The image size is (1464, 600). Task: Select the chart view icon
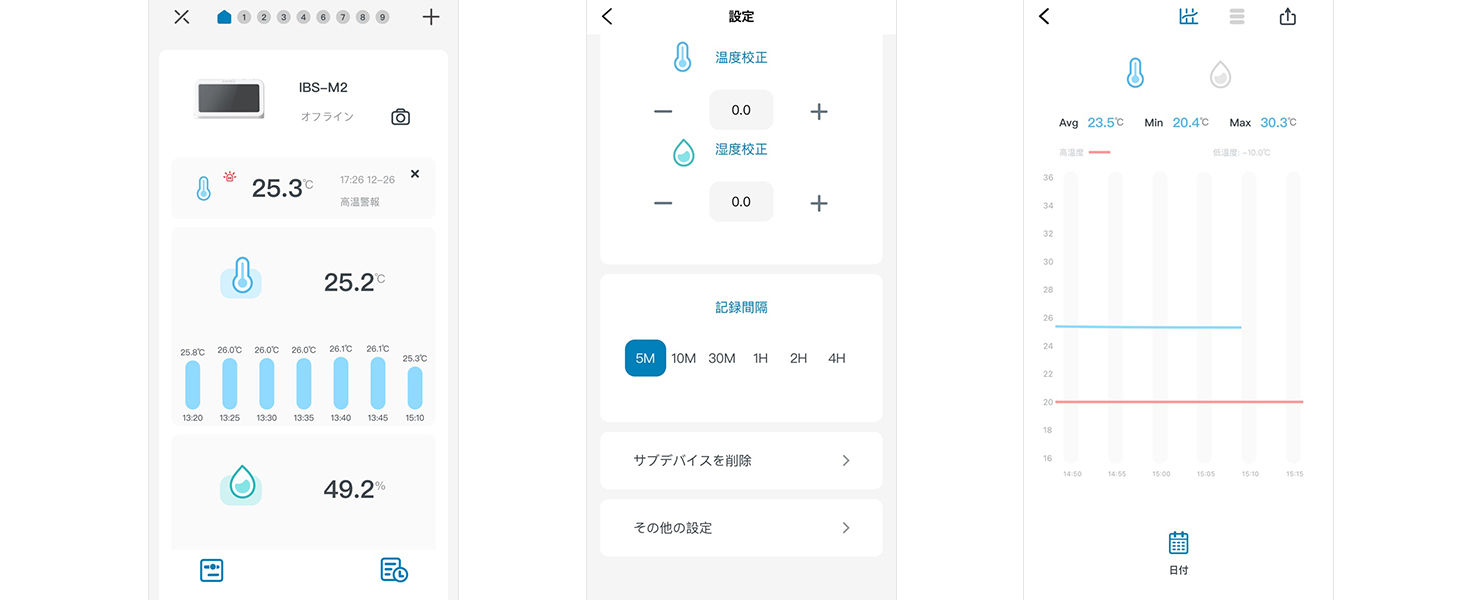point(1188,16)
